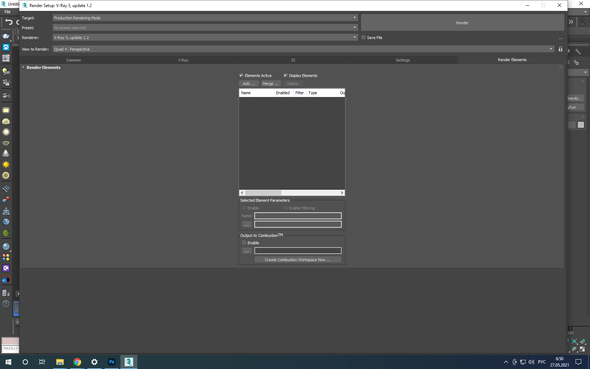Switch to the GI tab
The image size is (590, 369).
(x=293, y=60)
